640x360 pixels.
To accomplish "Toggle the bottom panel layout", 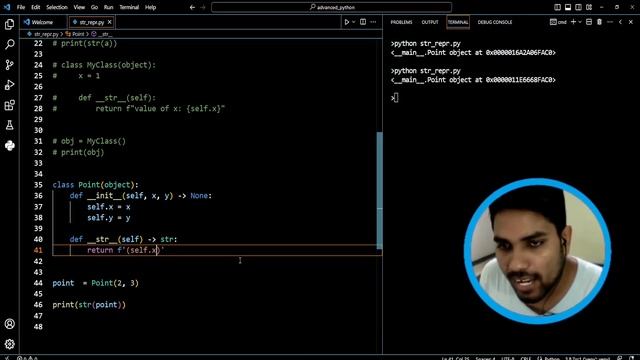I will [x=568, y=7].
